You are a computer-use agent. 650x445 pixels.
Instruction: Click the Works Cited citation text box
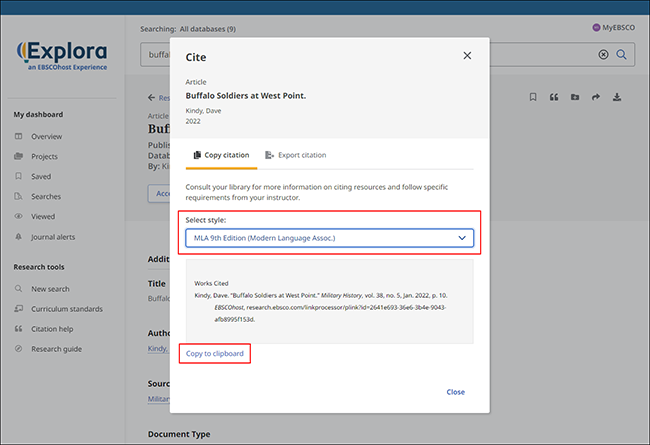[x=330, y=302]
